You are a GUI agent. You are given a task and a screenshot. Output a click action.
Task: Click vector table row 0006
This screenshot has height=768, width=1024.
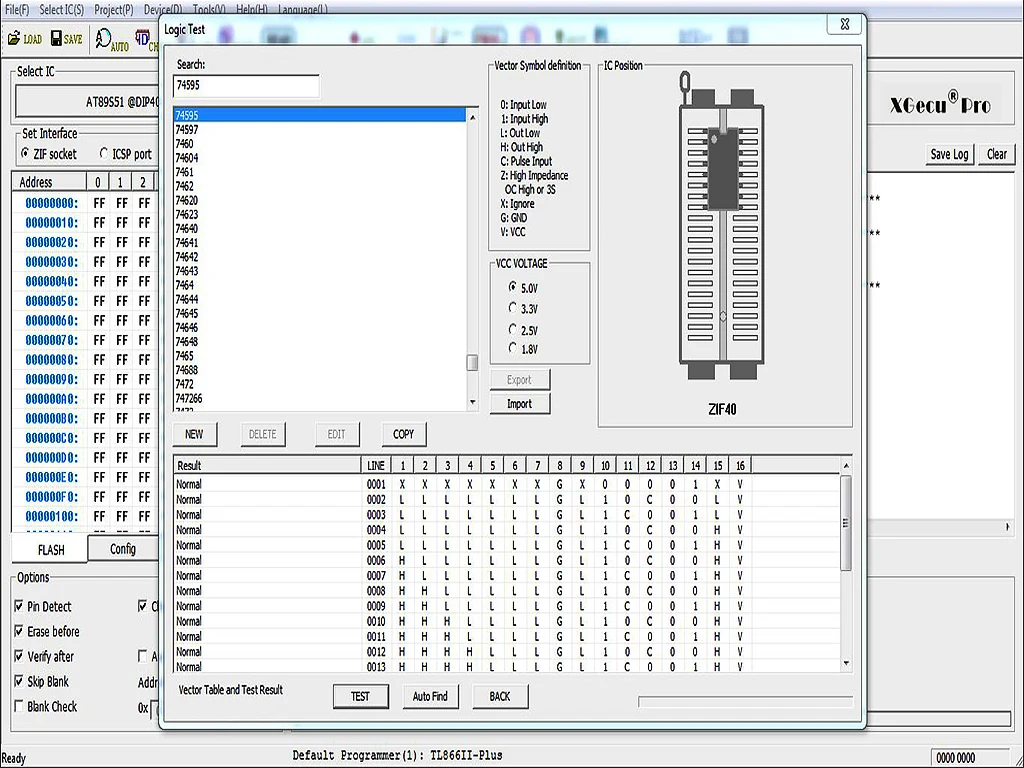tap(507, 560)
